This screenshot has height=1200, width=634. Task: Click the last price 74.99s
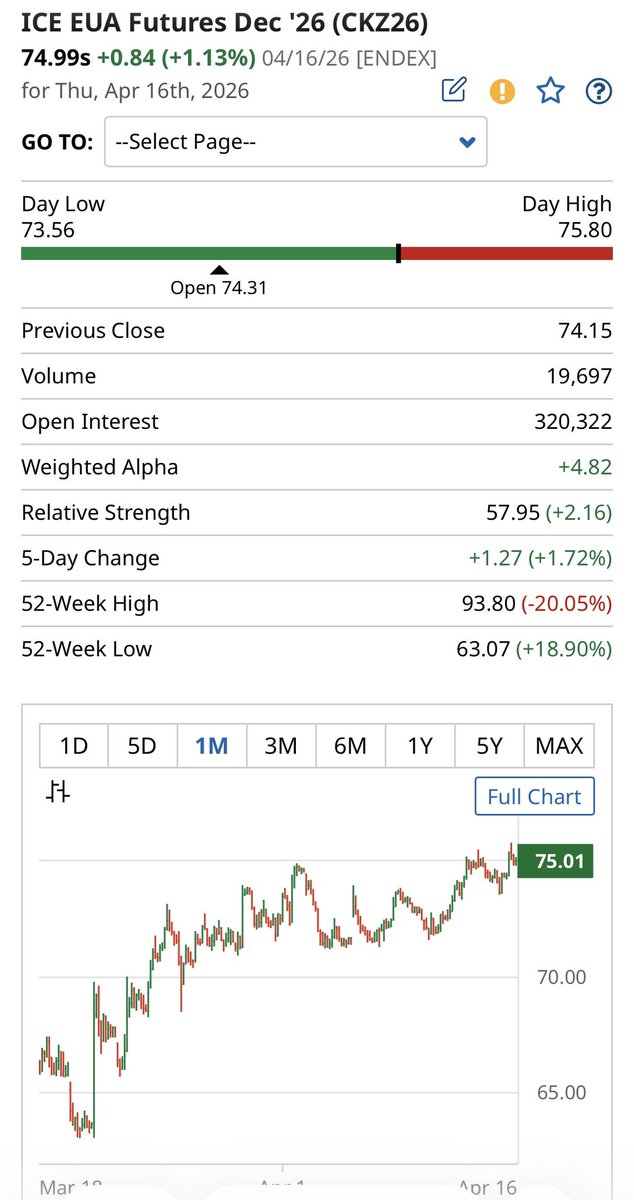coord(56,58)
